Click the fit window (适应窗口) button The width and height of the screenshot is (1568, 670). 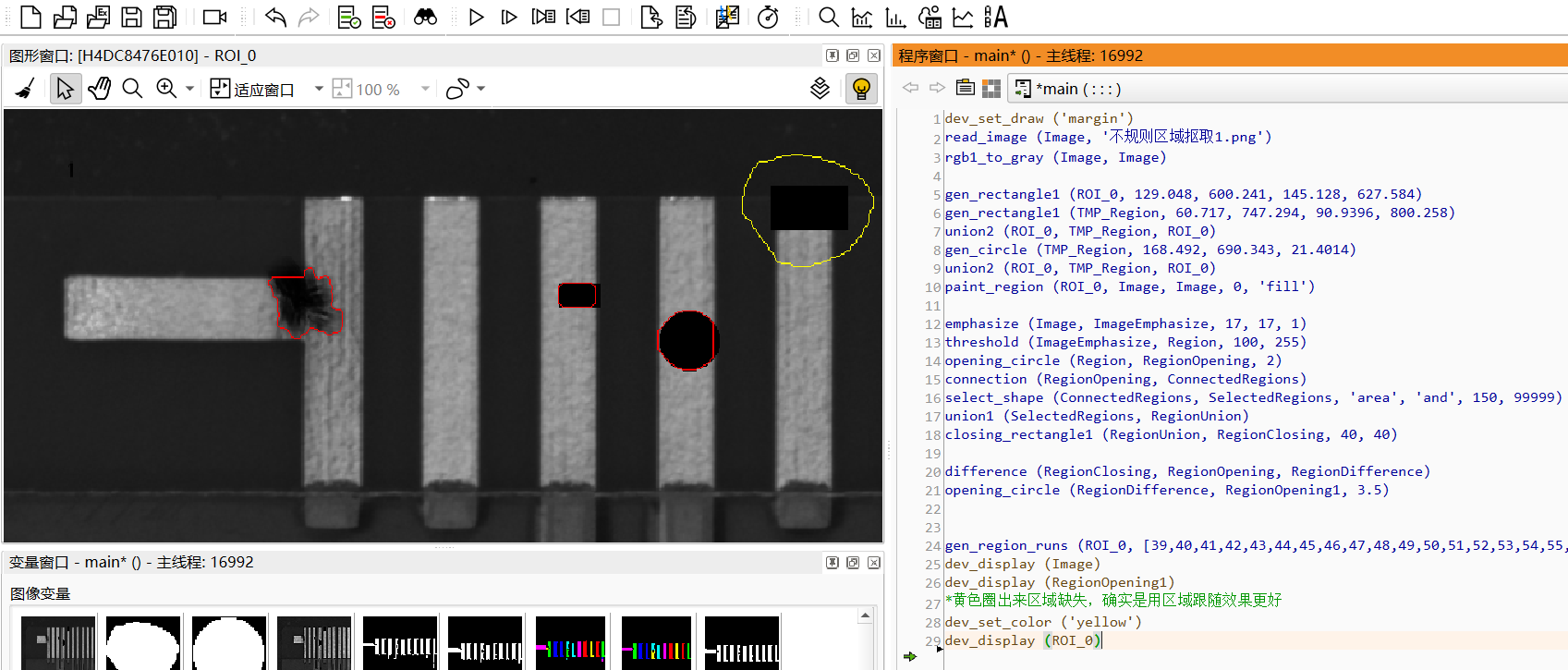tap(252, 89)
